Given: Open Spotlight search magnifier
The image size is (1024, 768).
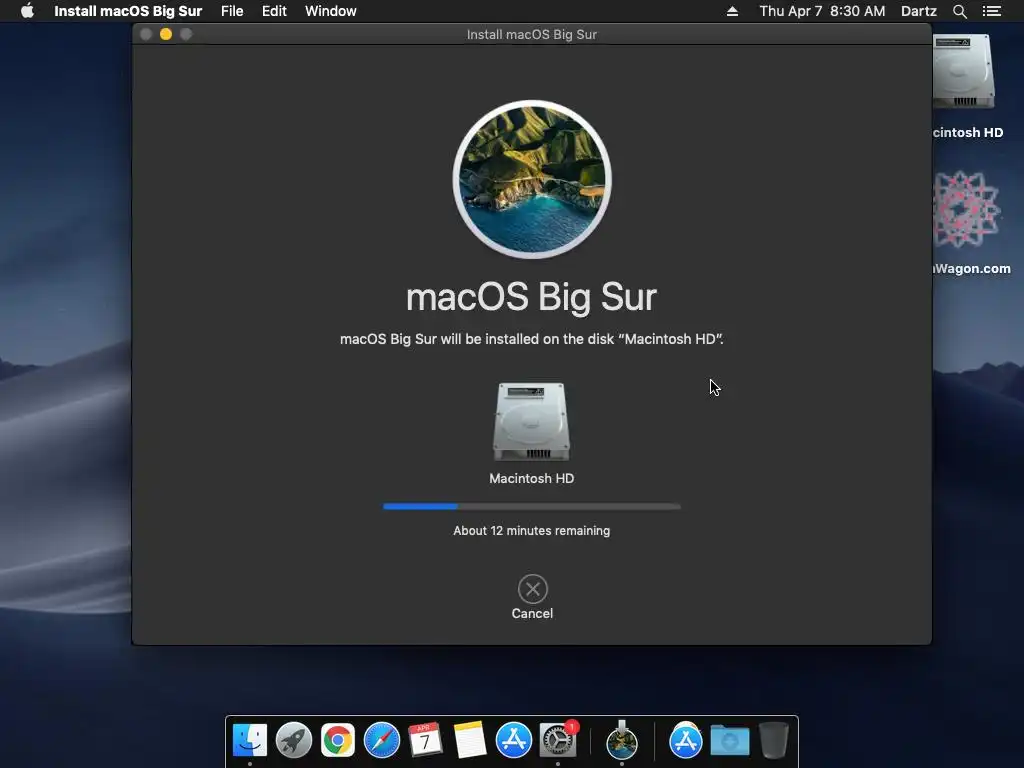Looking at the screenshot, I should [959, 11].
